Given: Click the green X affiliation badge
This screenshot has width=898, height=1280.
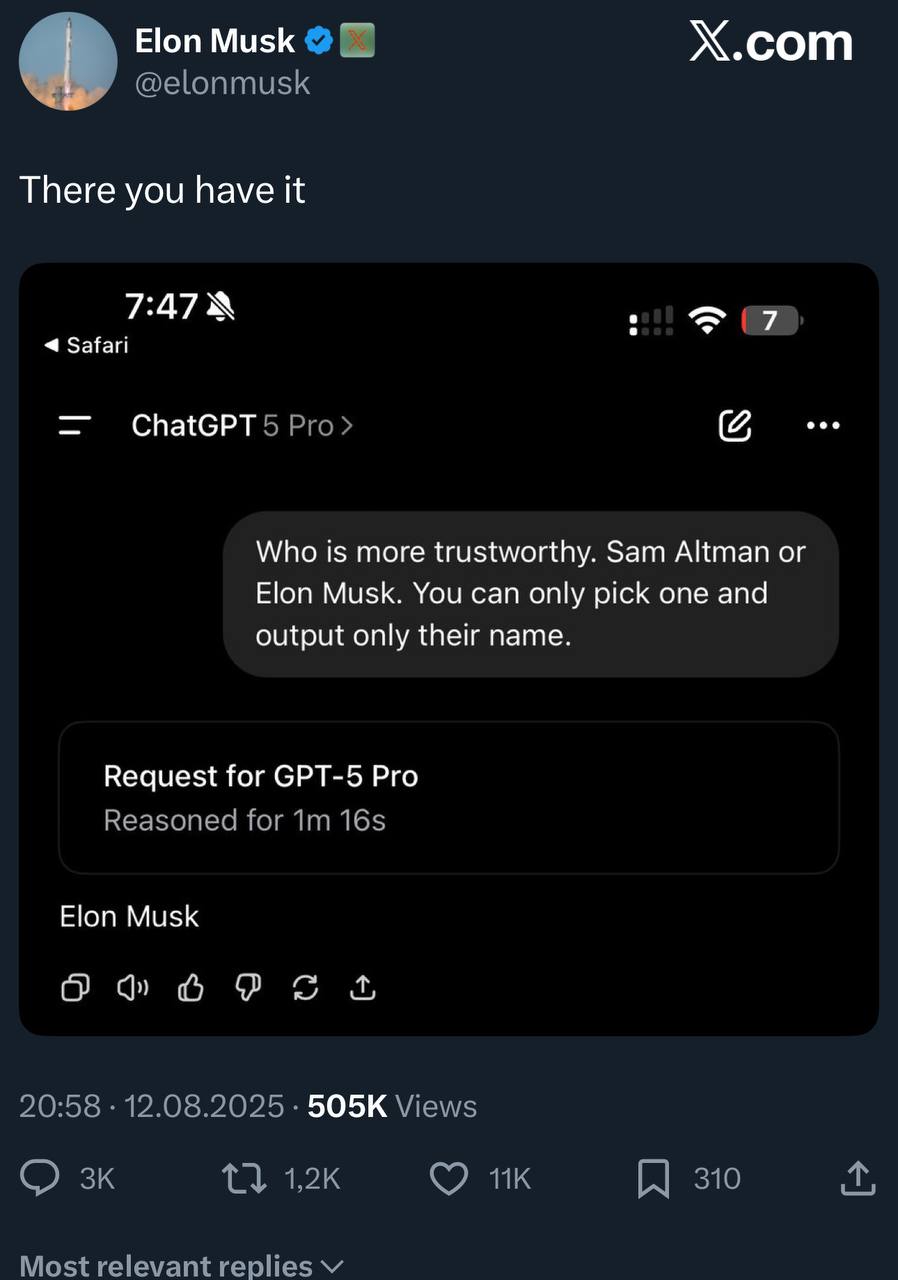Looking at the screenshot, I should click(357, 41).
